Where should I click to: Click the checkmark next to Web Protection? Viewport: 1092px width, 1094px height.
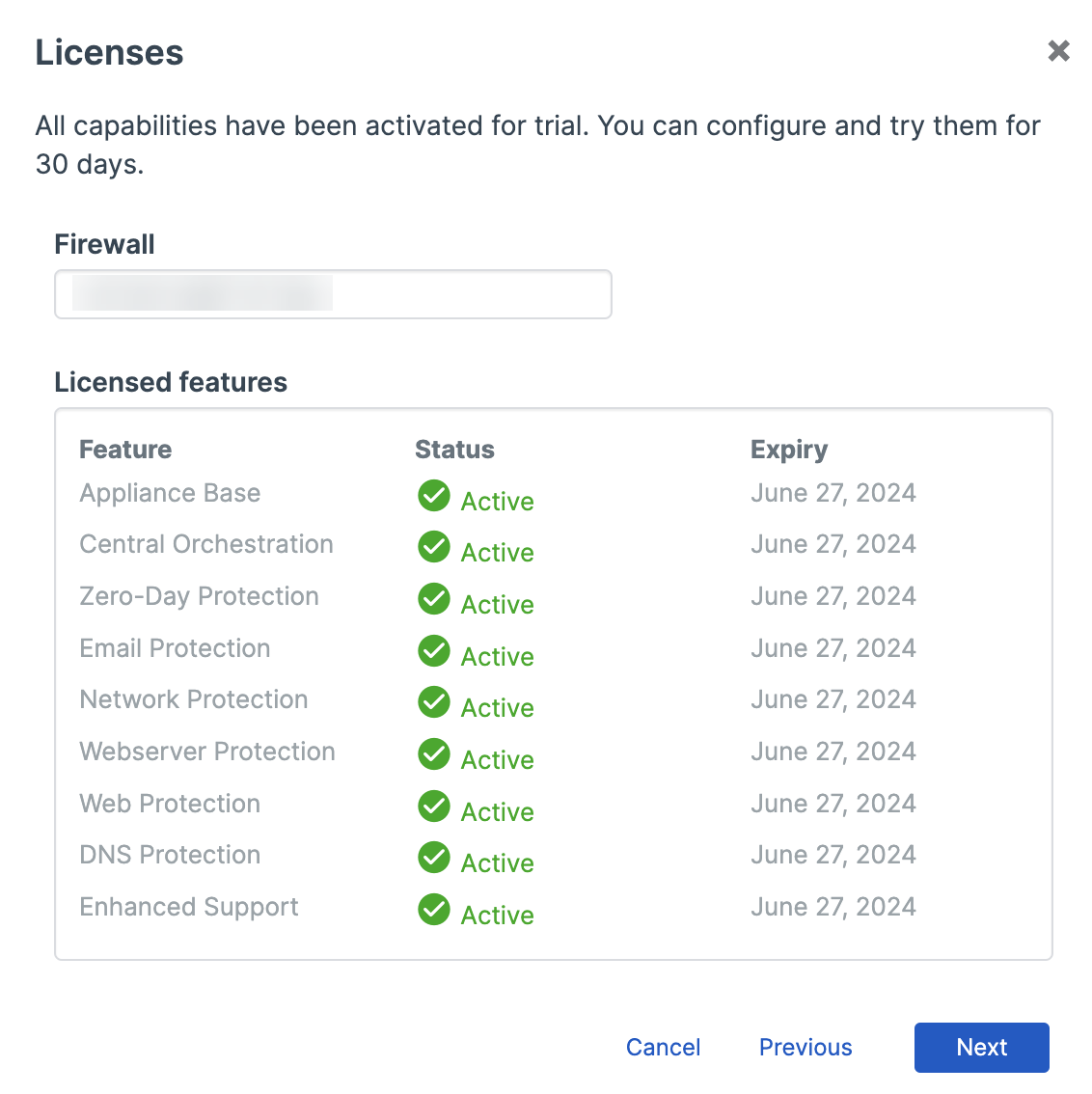[434, 807]
